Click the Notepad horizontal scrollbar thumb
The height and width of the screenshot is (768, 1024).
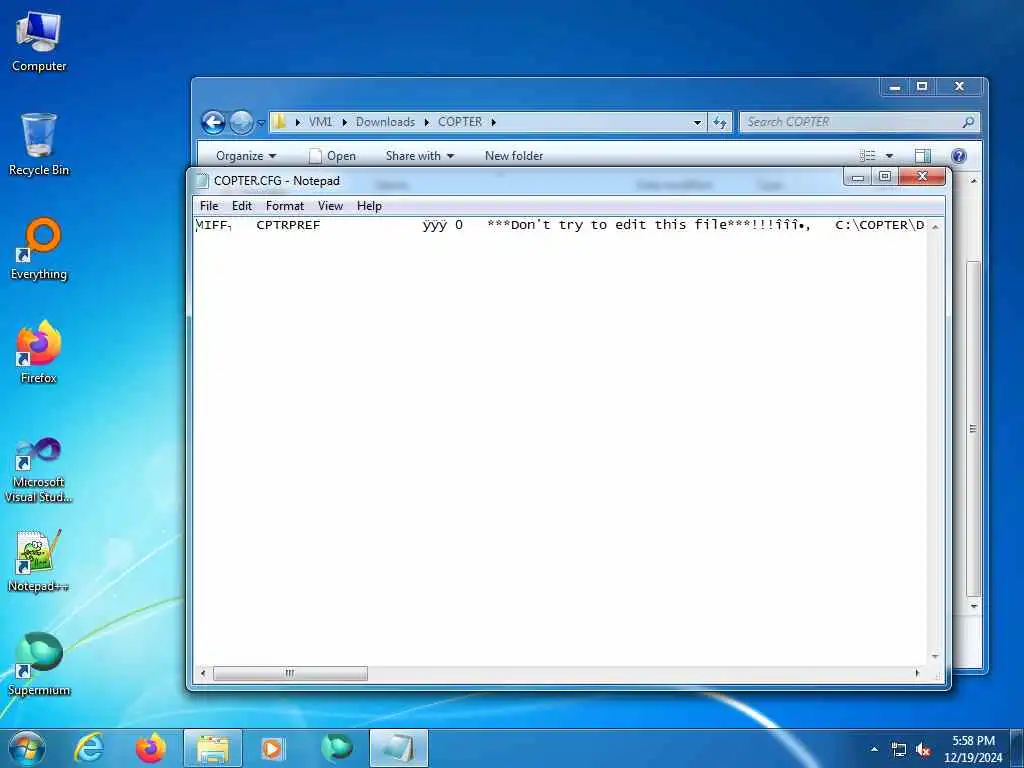290,673
